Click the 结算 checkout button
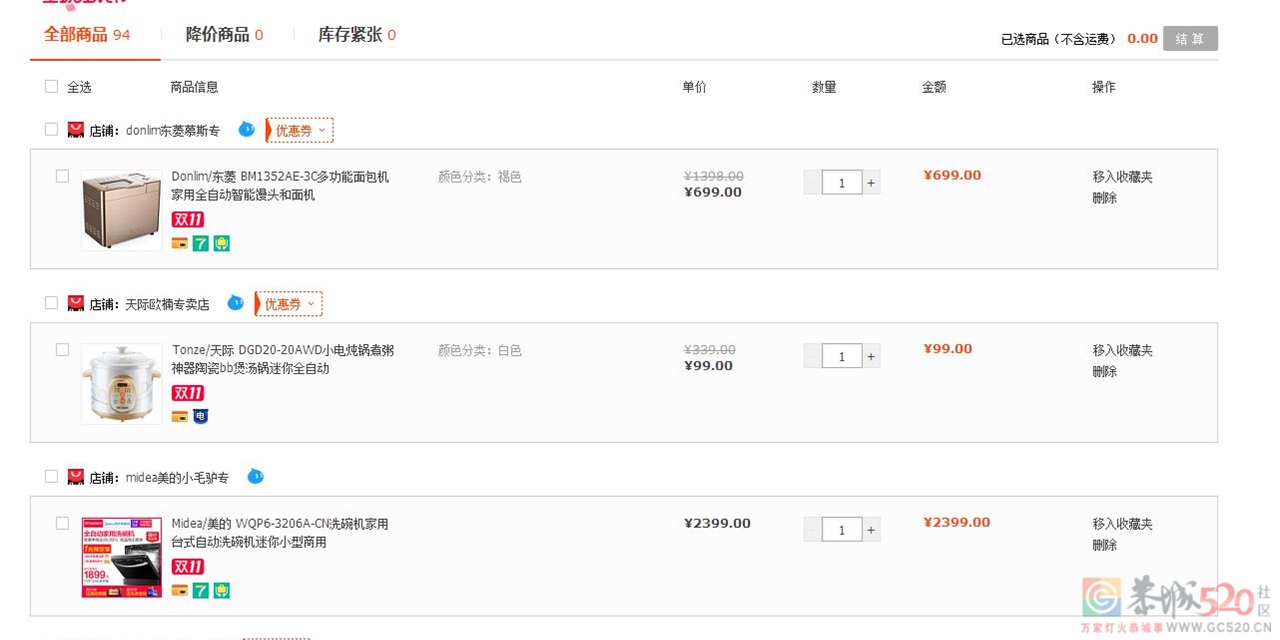This screenshot has height=640, width=1280. pyautogui.click(x=1190, y=39)
